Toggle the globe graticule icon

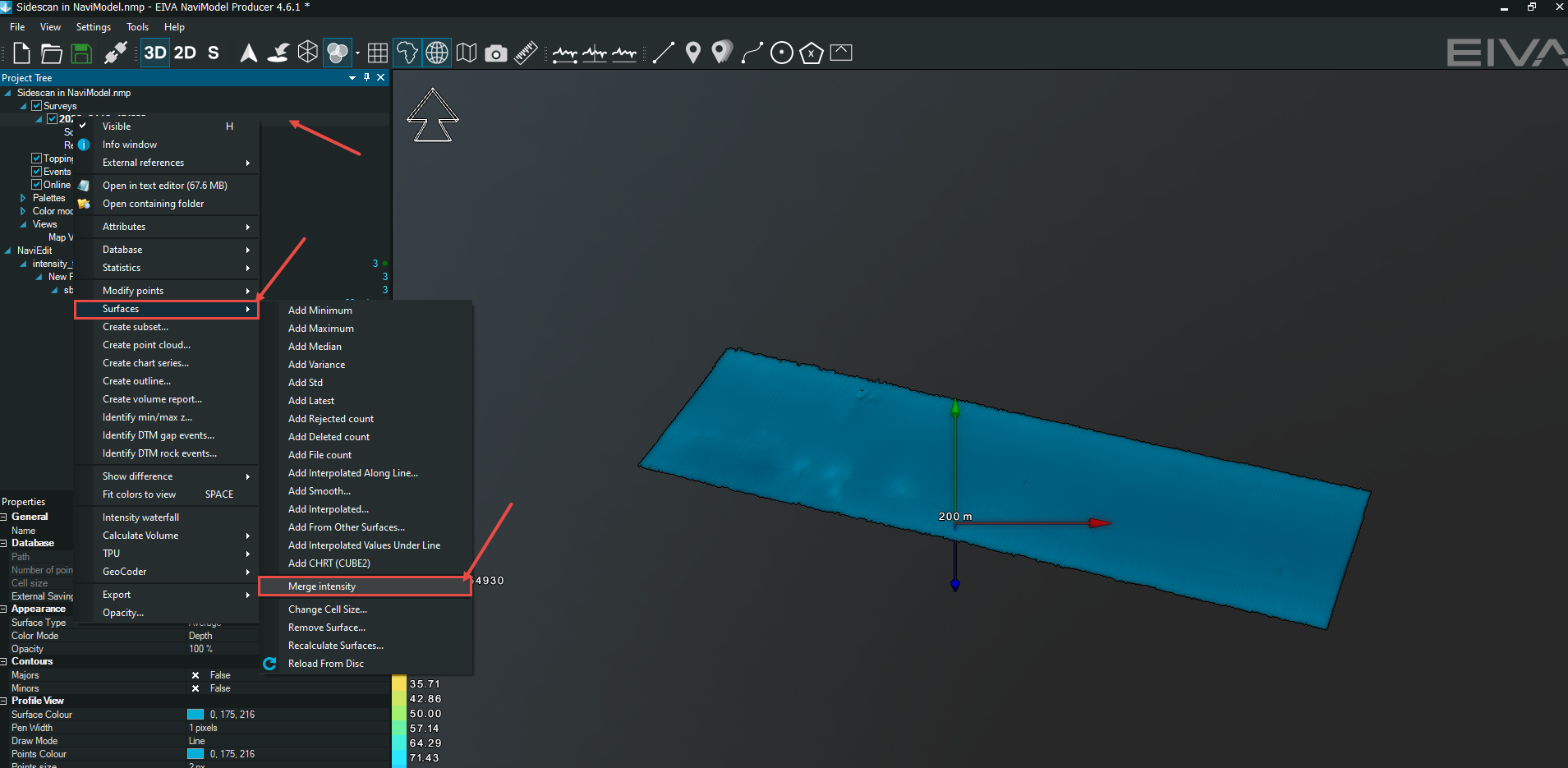coord(437,53)
